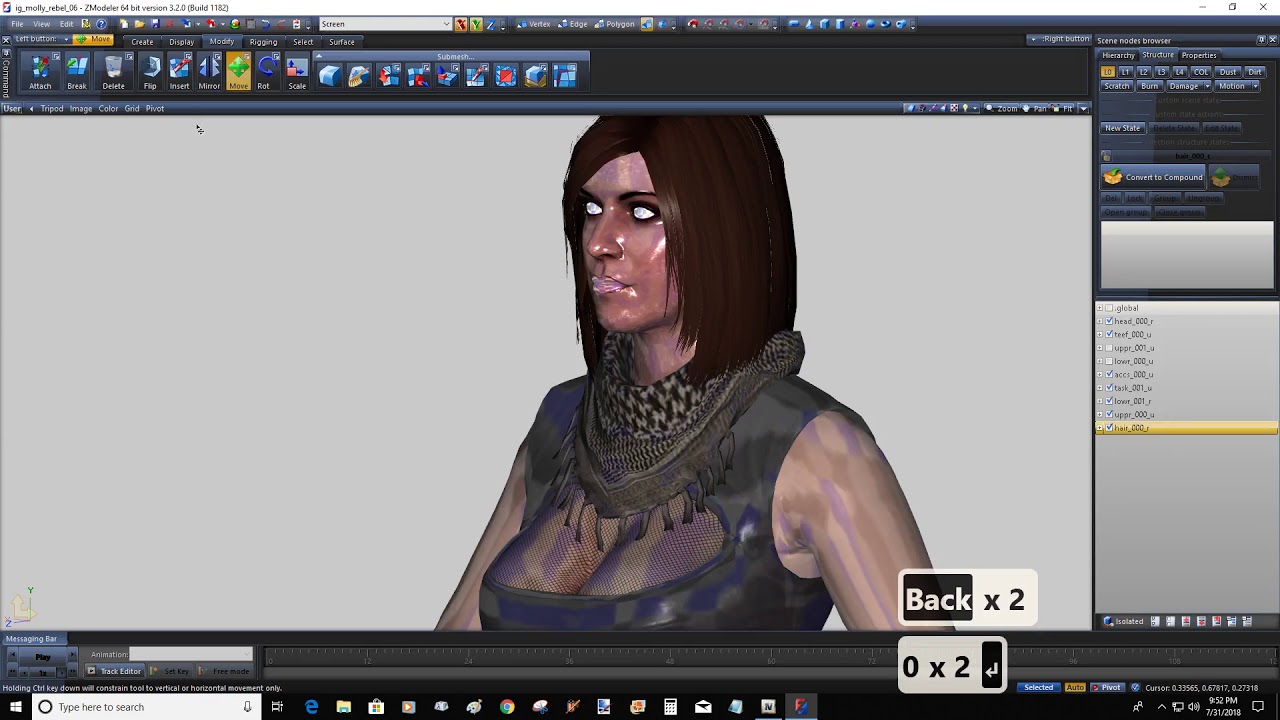Select the Mirror tool

tap(209, 73)
